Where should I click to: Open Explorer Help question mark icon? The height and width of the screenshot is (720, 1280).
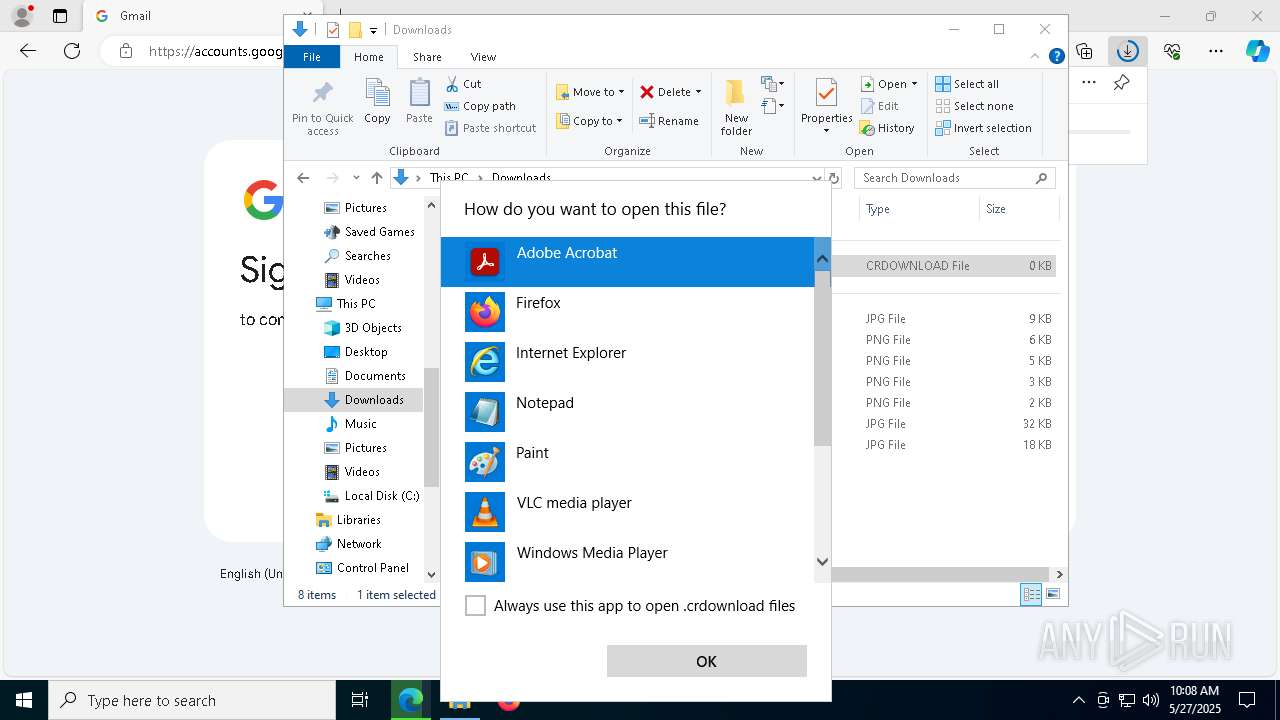[x=1056, y=57]
